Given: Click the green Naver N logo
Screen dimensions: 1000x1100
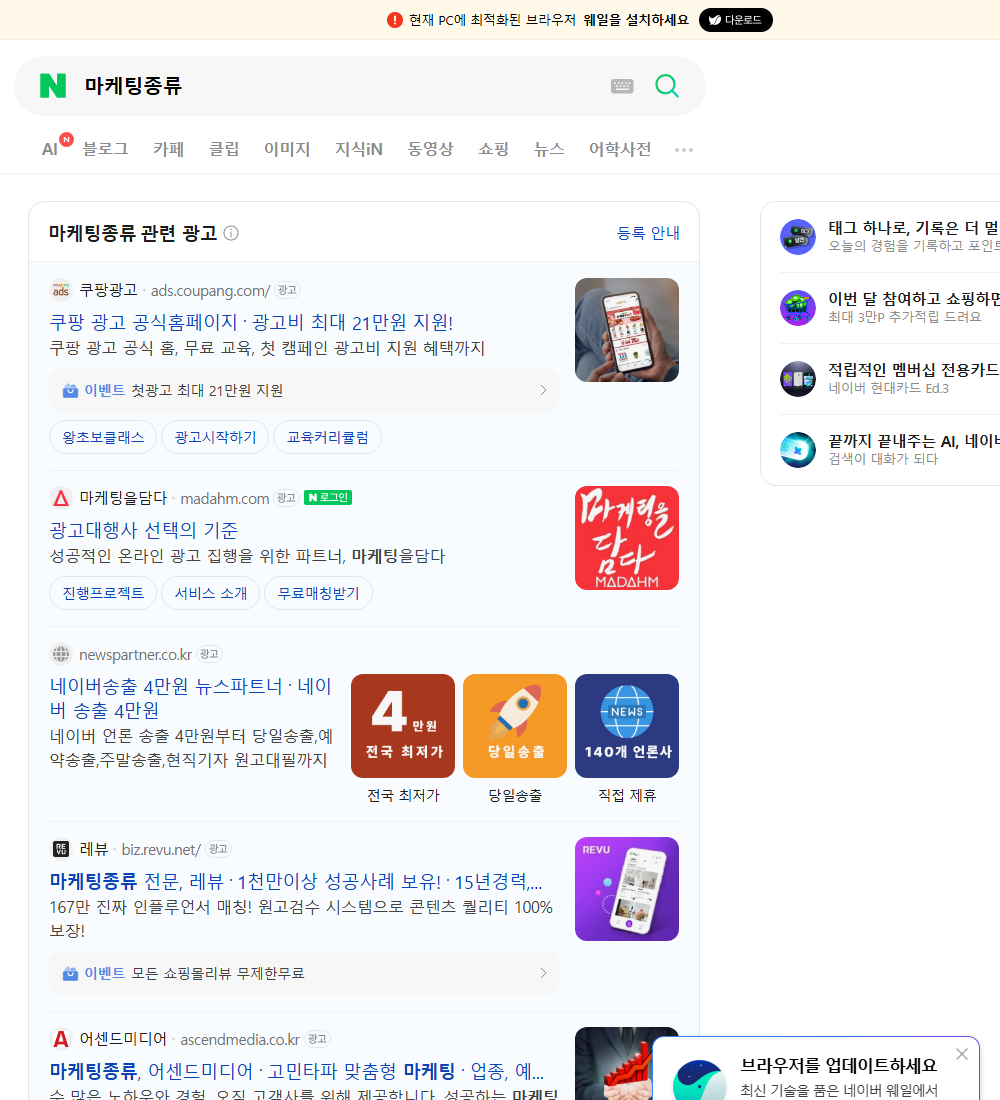Looking at the screenshot, I should 53,86.
